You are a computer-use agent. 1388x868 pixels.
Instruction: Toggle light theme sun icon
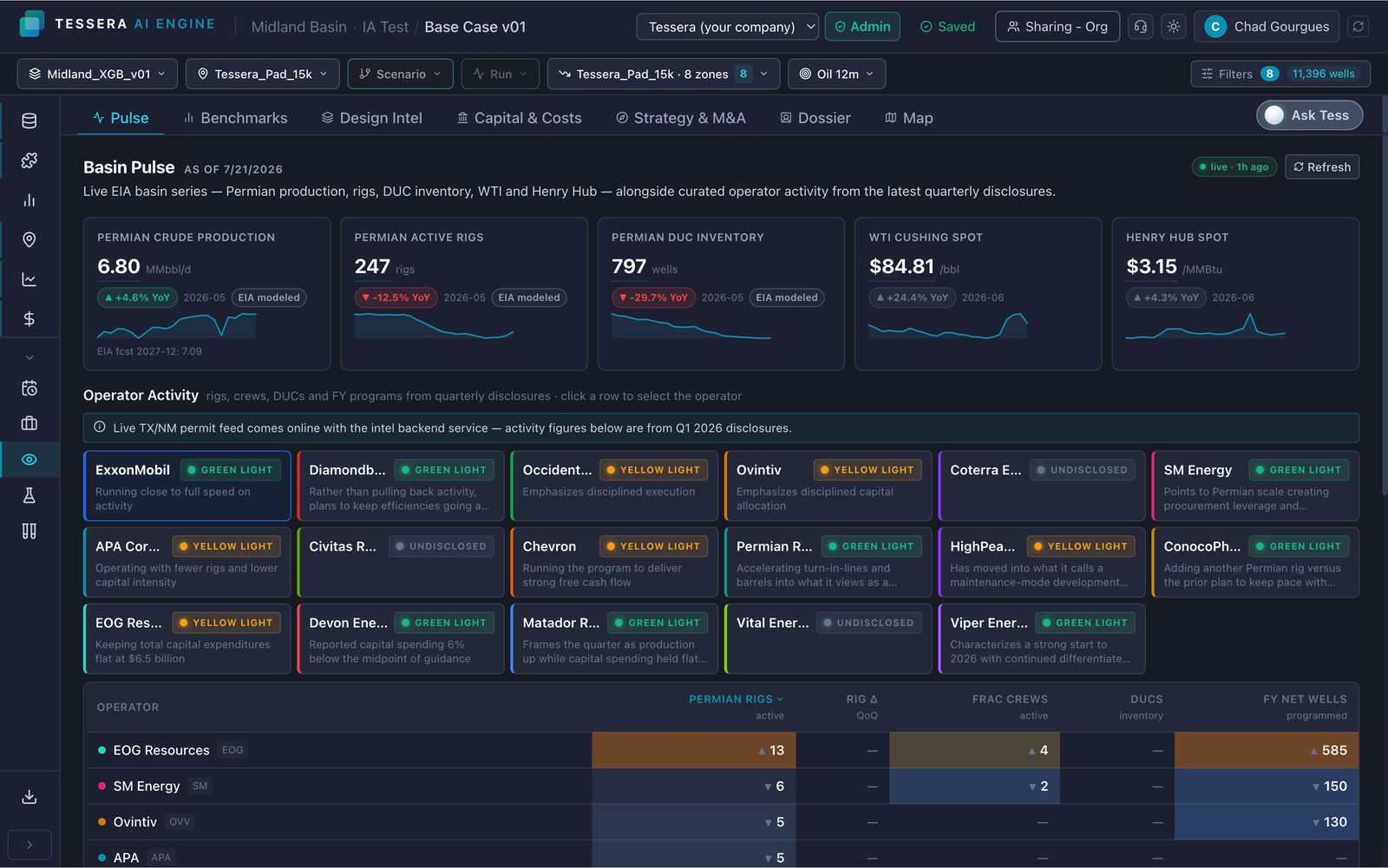(x=1174, y=27)
